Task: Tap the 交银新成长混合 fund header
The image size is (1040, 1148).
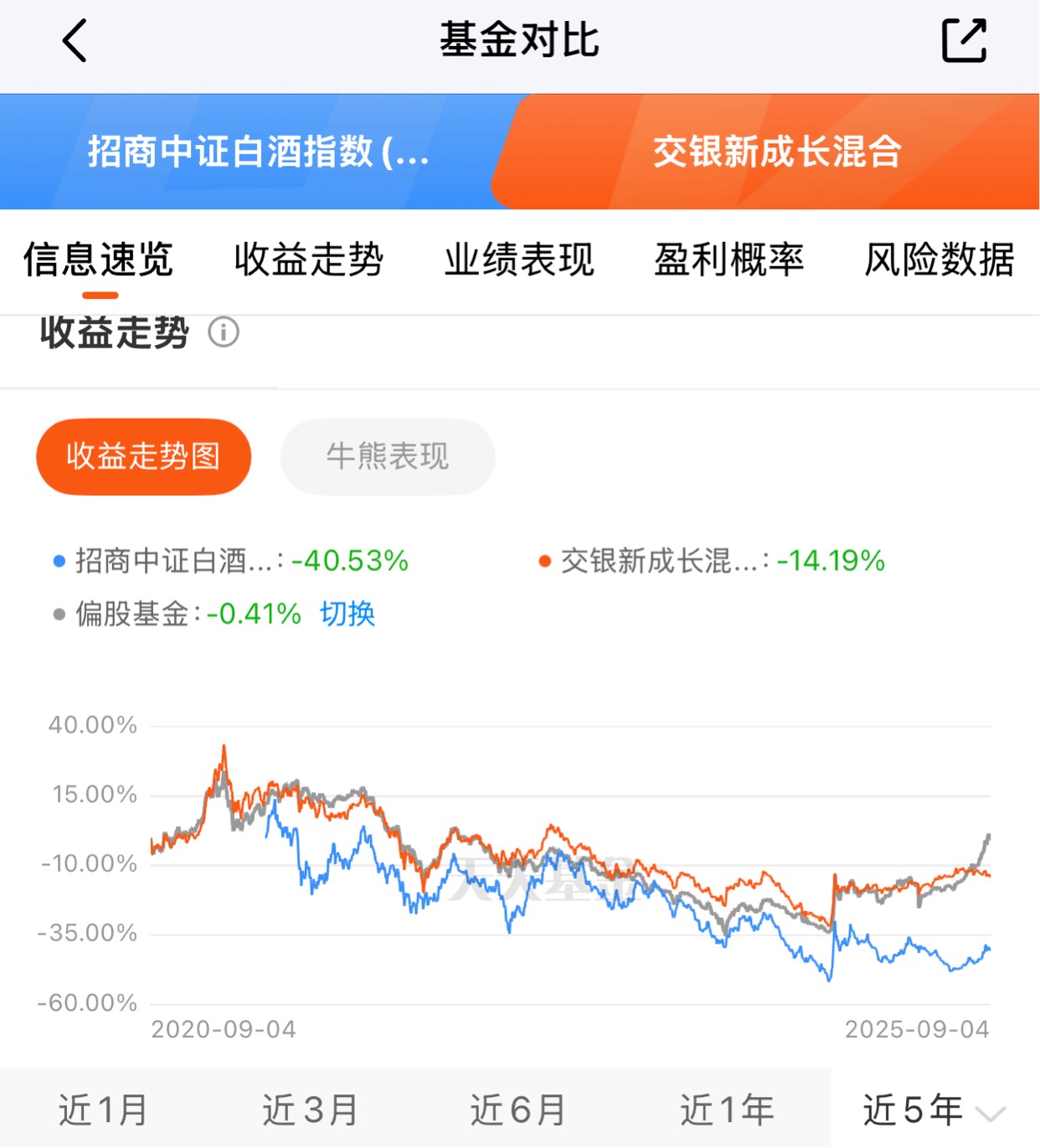Action: [x=777, y=152]
